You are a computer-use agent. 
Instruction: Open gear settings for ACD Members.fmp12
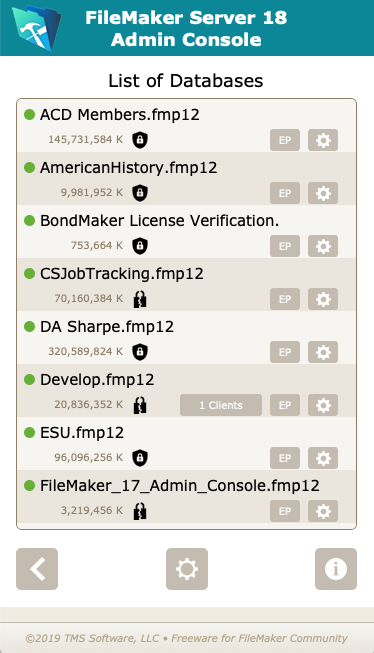(x=323, y=140)
